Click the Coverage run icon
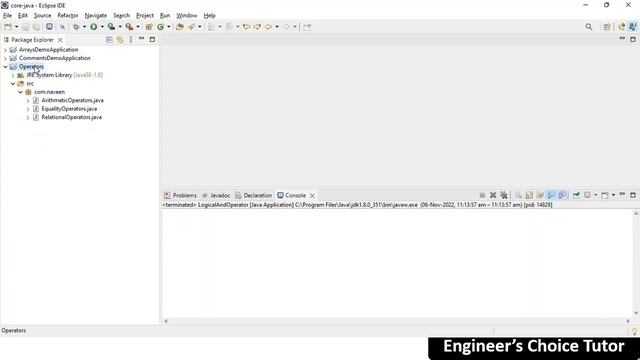640x360 pixels. (x=111, y=27)
